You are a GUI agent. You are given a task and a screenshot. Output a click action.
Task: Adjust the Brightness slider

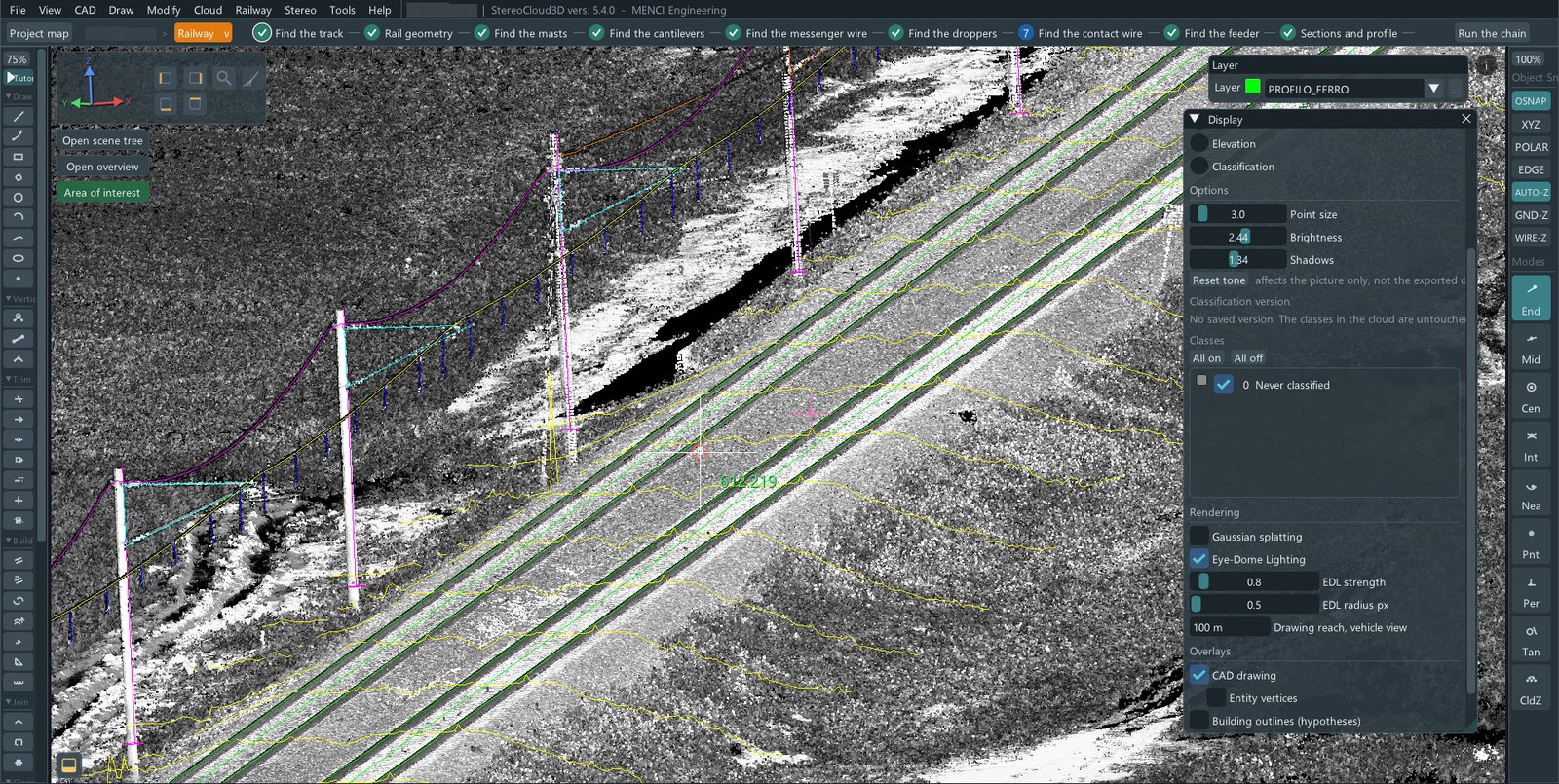pyautogui.click(x=1237, y=237)
